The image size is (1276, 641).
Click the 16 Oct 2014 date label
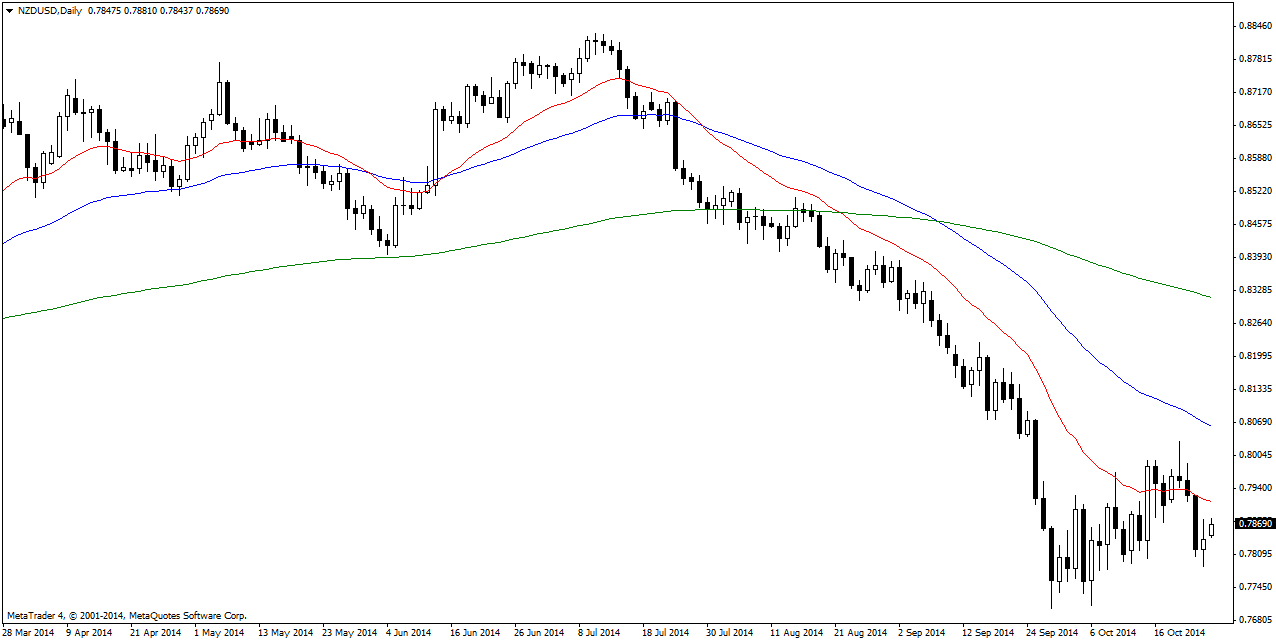coord(1181,632)
